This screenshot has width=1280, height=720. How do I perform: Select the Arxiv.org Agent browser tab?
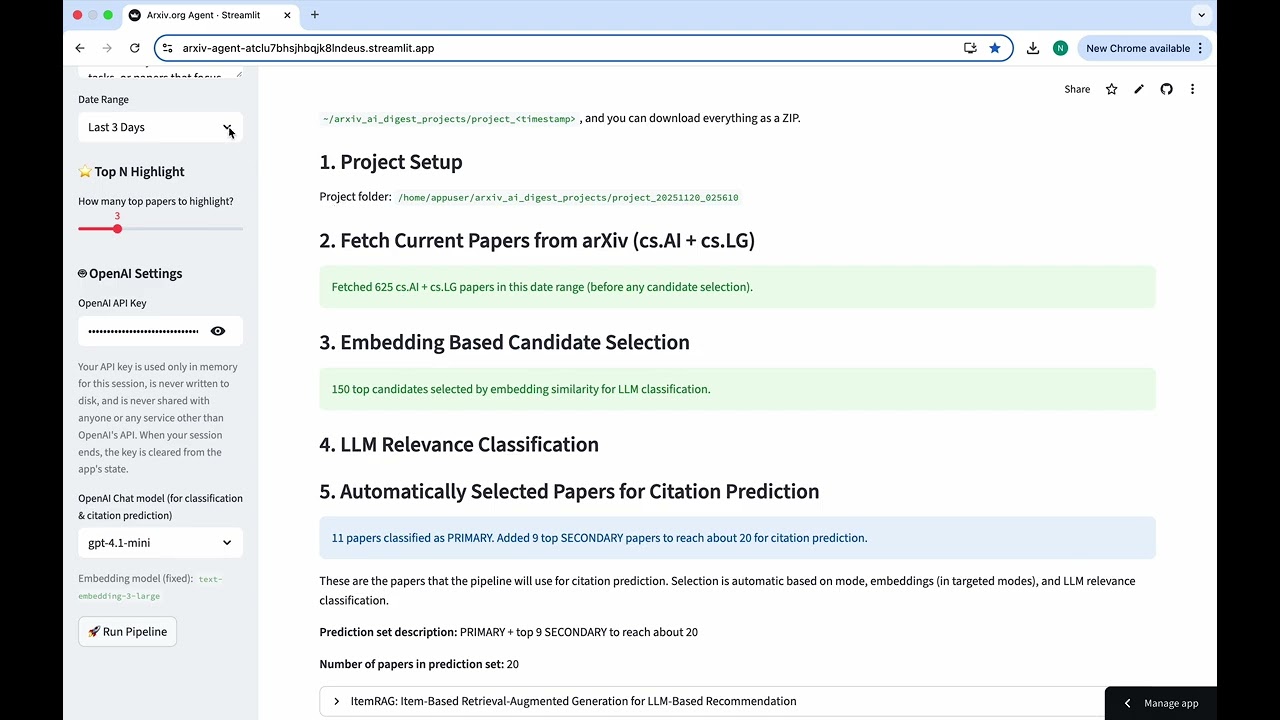pos(209,15)
